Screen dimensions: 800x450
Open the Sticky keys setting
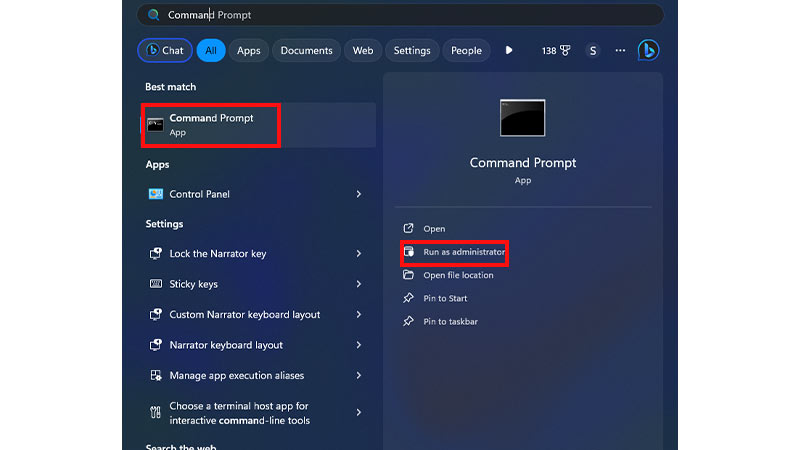(x=258, y=284)
